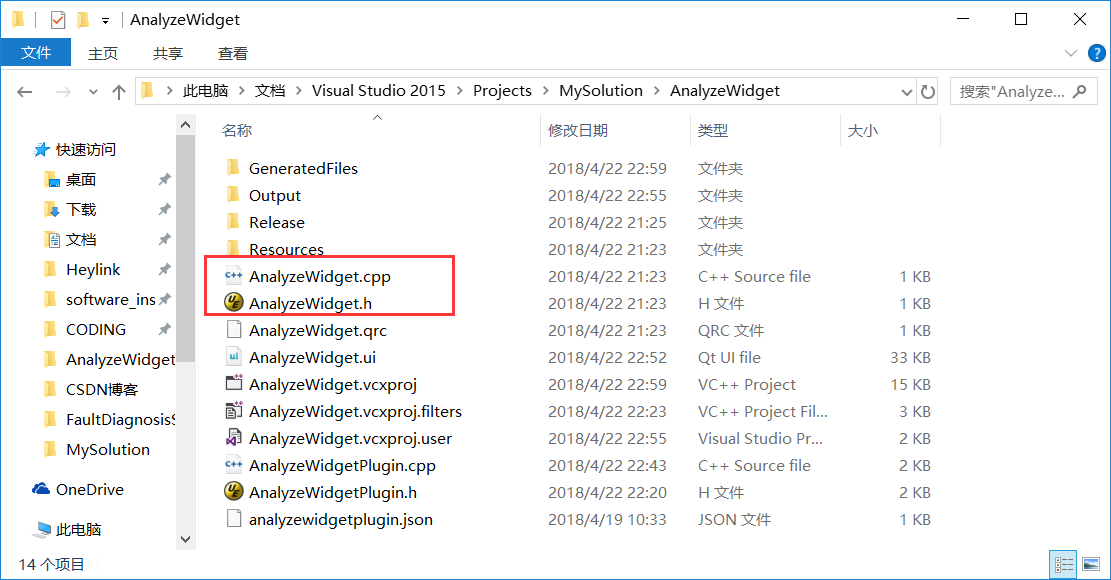Select the AnalyzeWidgetPlugin.cpp file icon
This screenshot has width=1111, height=580.
coord(233,465)
